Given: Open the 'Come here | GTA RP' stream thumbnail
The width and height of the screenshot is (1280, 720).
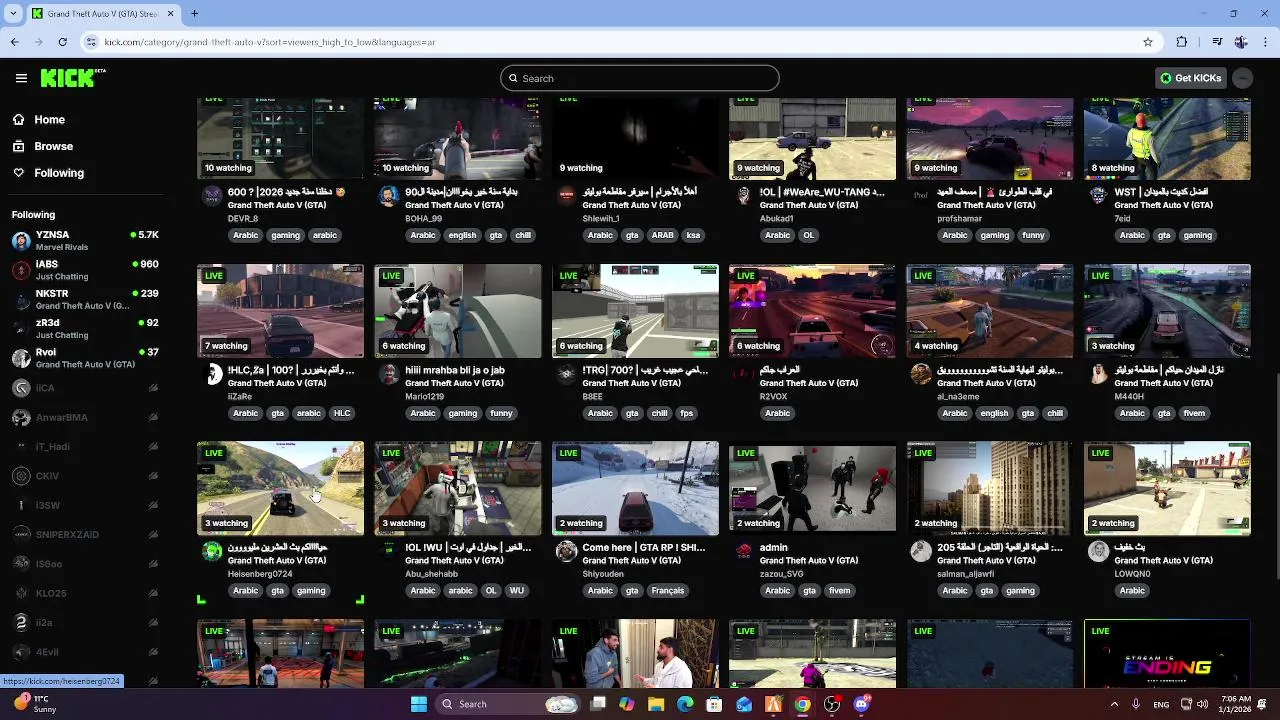Looking at the screenshot, I should coord(635,488).
